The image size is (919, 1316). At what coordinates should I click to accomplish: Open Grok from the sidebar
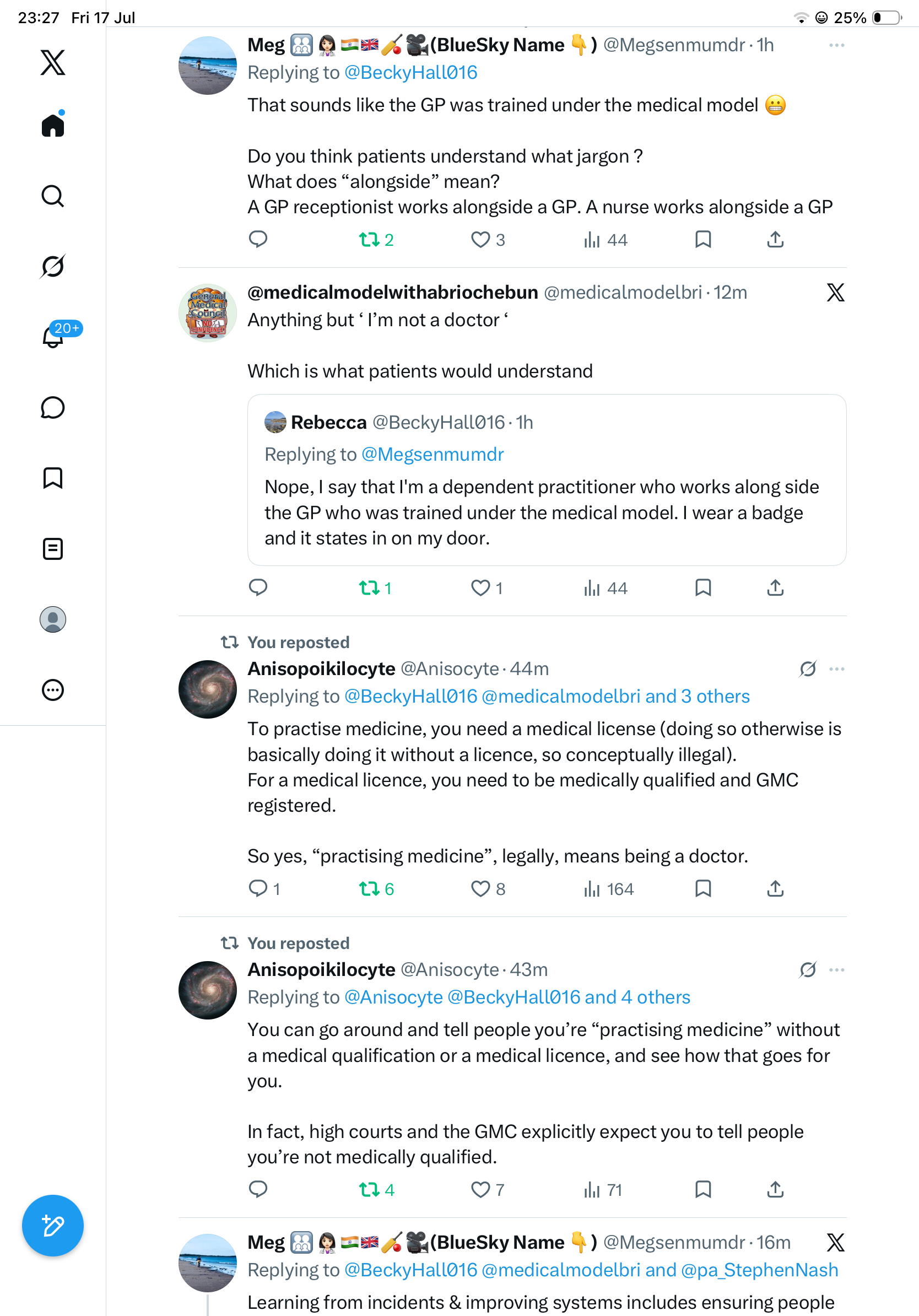click(x=53, y=266)
